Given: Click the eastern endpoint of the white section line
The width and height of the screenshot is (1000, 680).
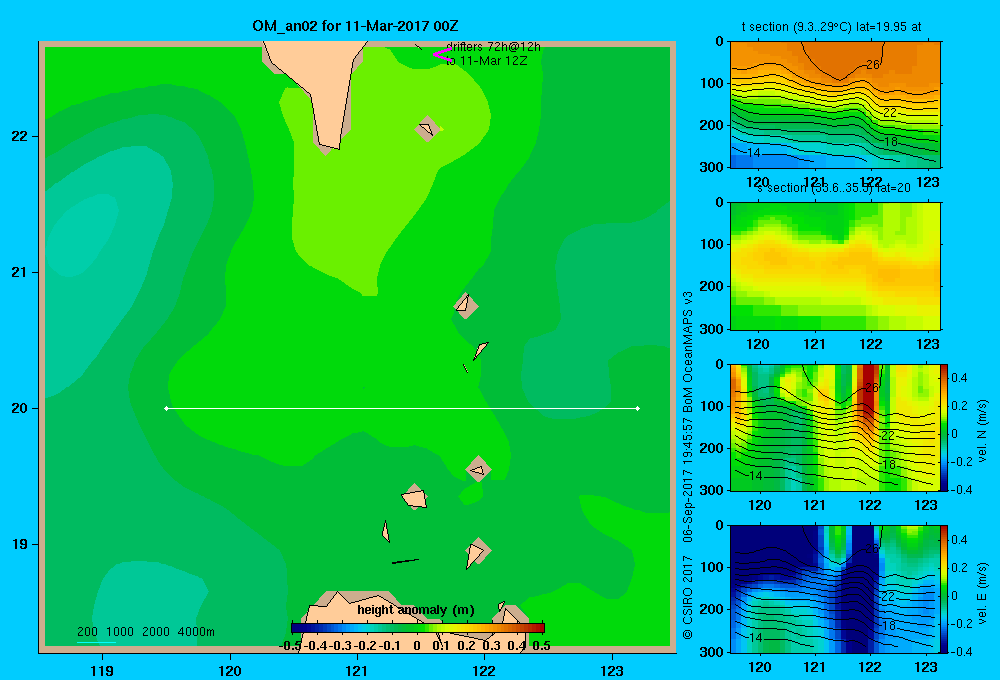Looking at the screenshot, I should pyautogui.click(x=638, y=408).
